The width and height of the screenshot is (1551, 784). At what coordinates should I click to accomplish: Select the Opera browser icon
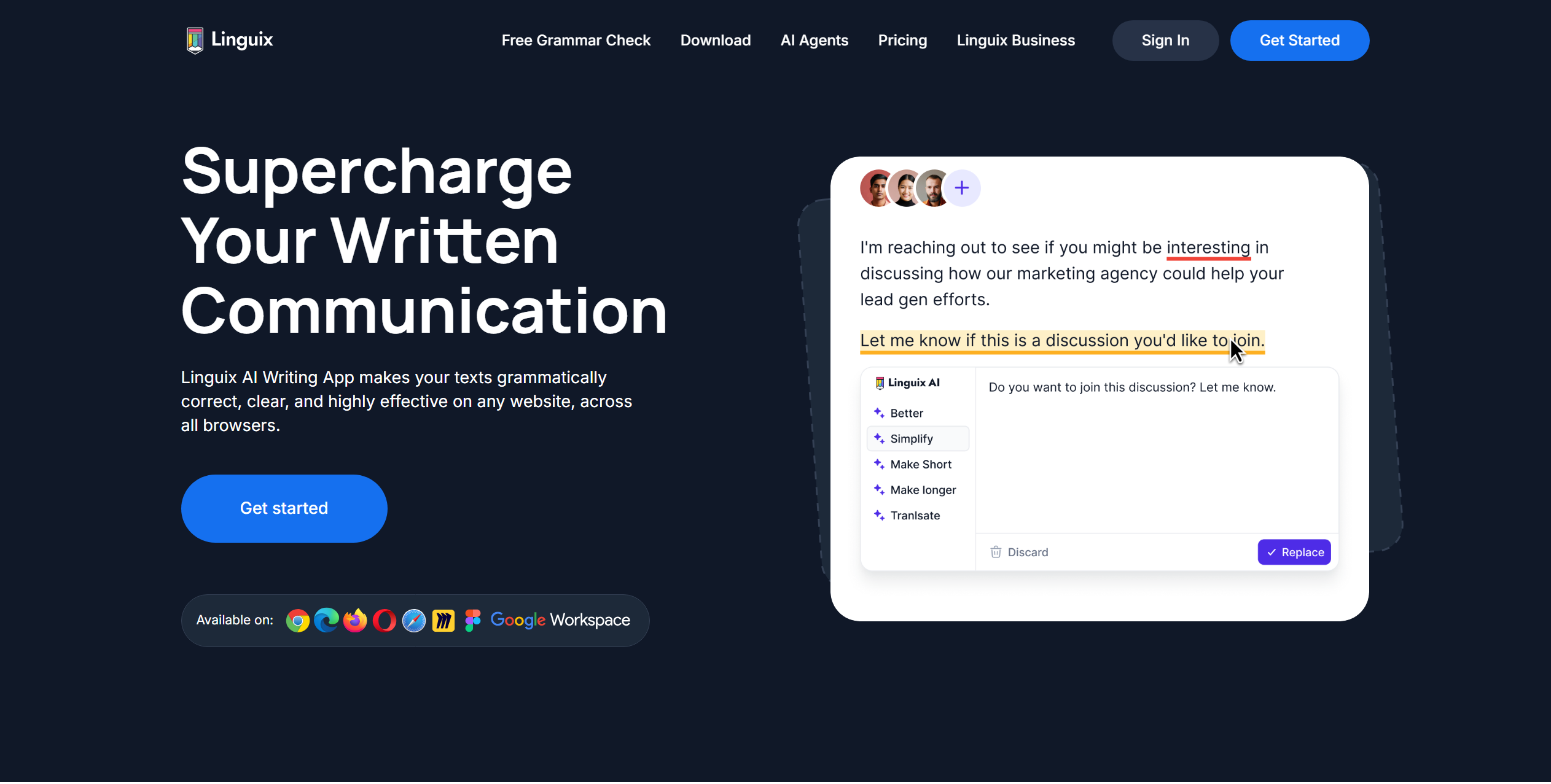point(385,621)
